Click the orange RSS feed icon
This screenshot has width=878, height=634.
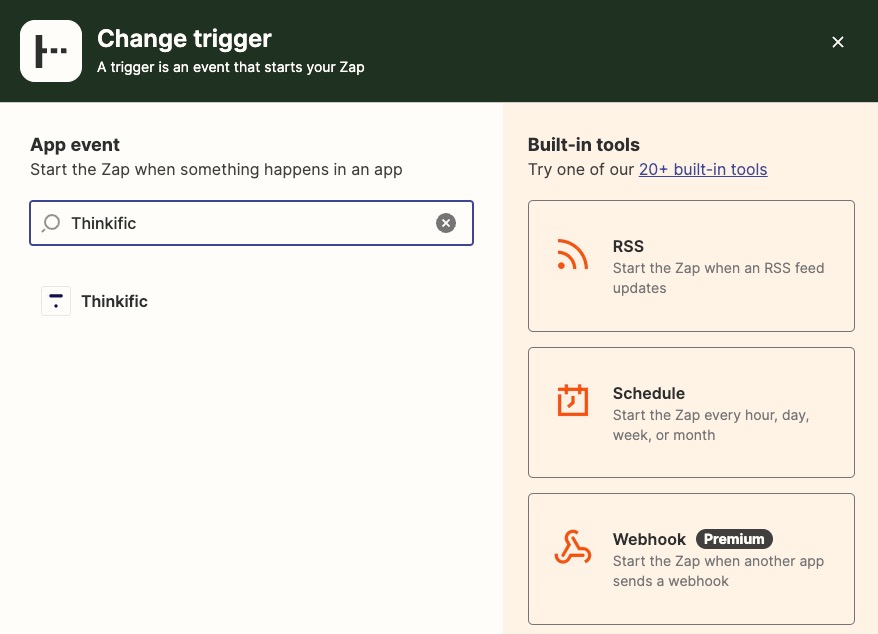pyautogui.click(x=572, y=254)
